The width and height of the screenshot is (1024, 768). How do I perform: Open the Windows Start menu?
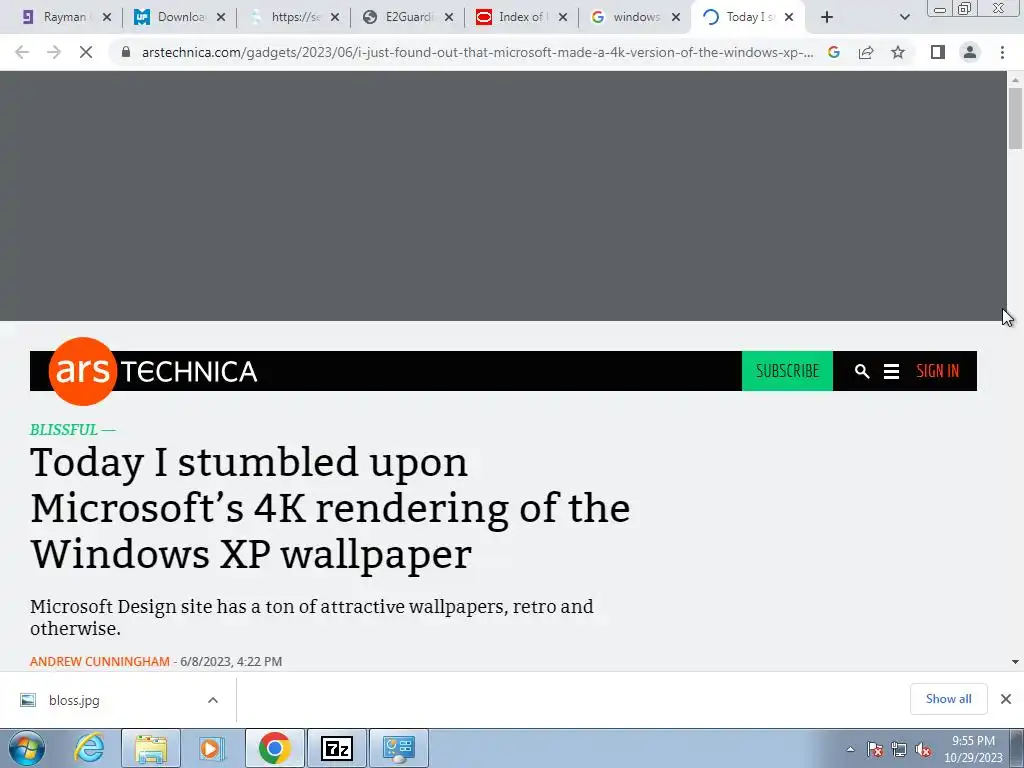point(27,748)
